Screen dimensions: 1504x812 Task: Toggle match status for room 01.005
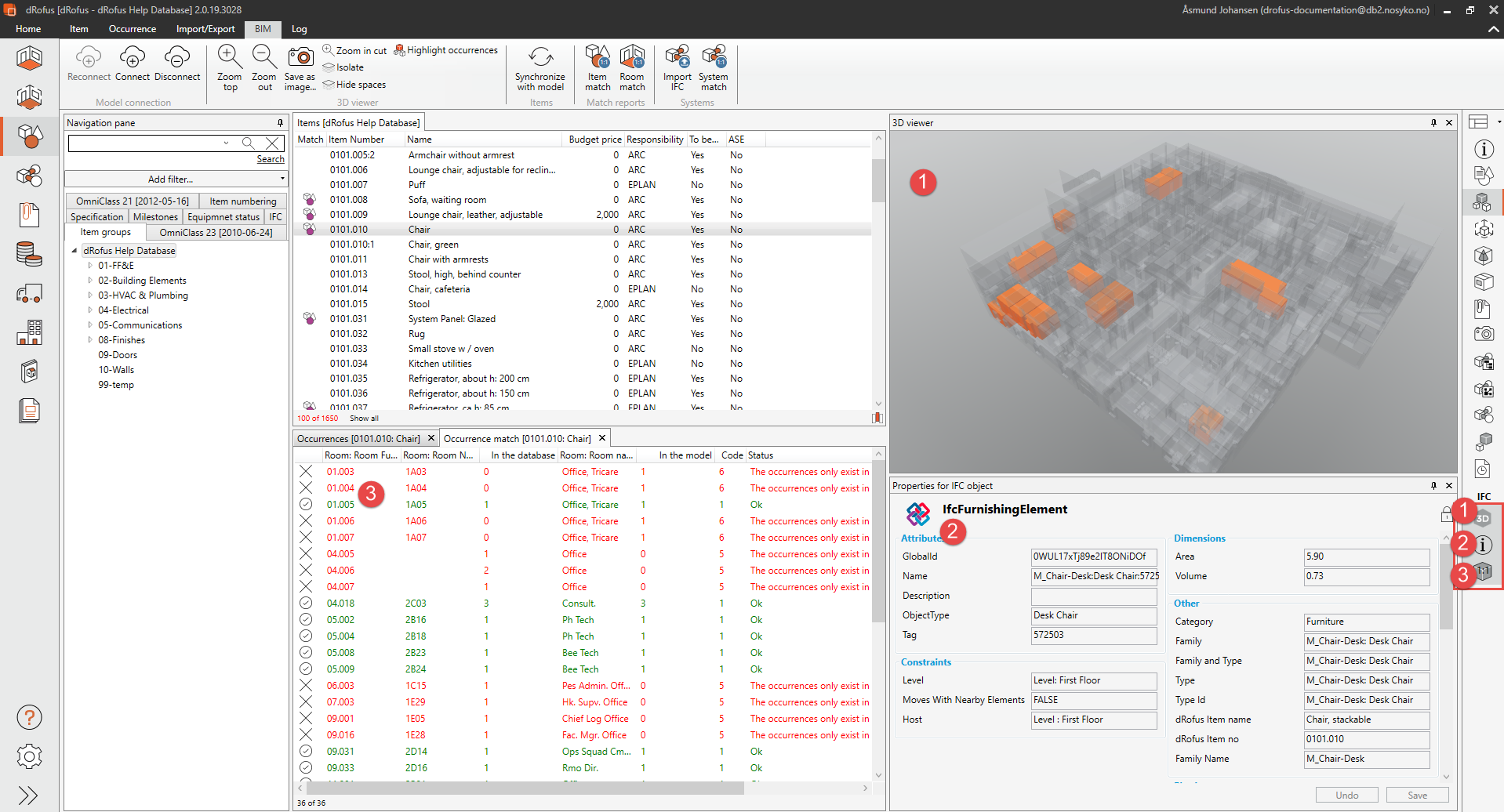[x=306, y=505]
